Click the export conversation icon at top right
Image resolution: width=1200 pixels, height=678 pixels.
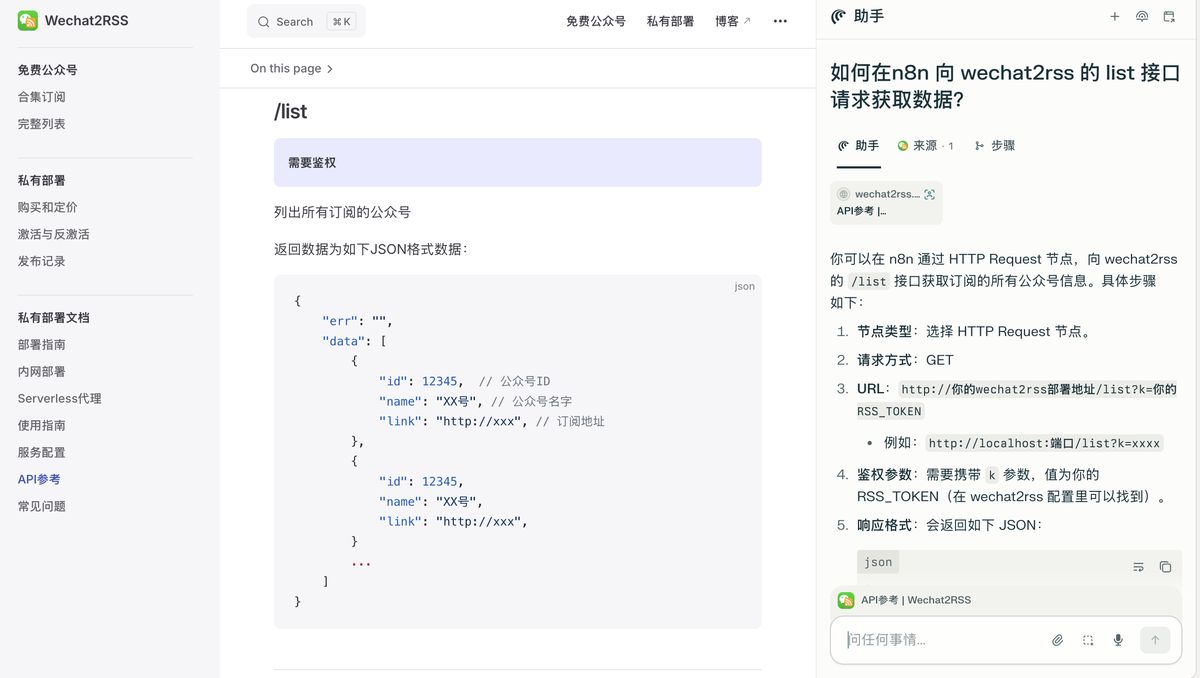[x=1168, y=16]
